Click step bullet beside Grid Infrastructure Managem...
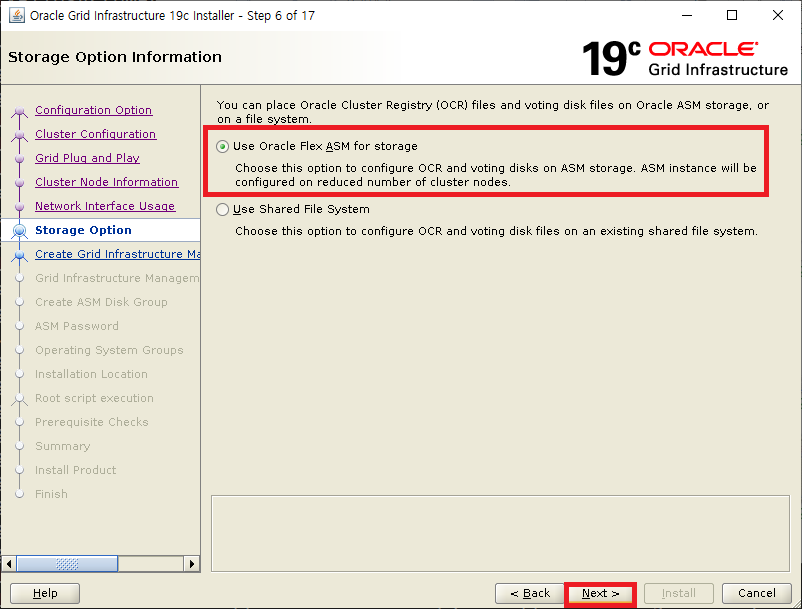This screenshot has height=609, width=802. [x=19, y=278]
